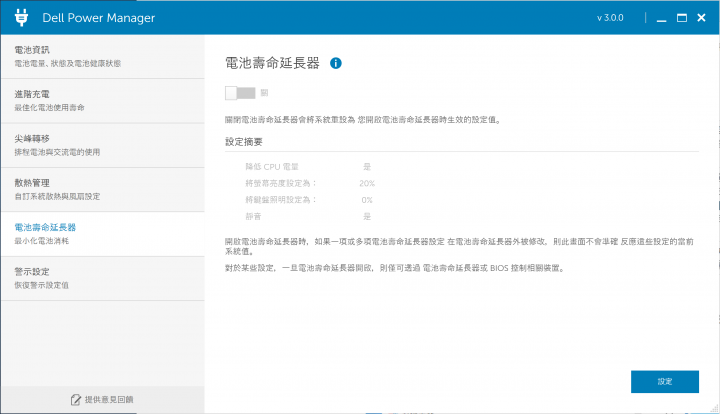Click the 最小化電池消耗 subtitle
Screen dimensions: 720x414
(x=42, y=241)
